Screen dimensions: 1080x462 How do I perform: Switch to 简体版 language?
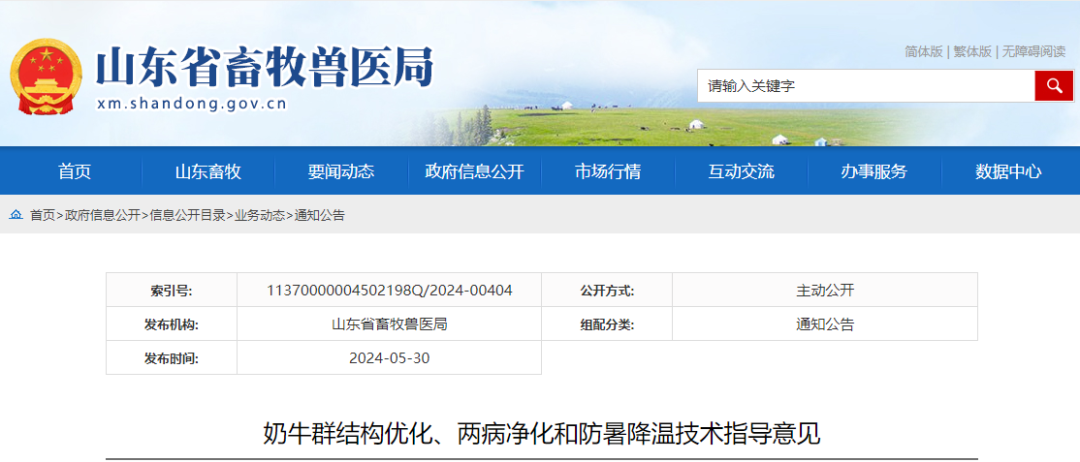point(923,52)
